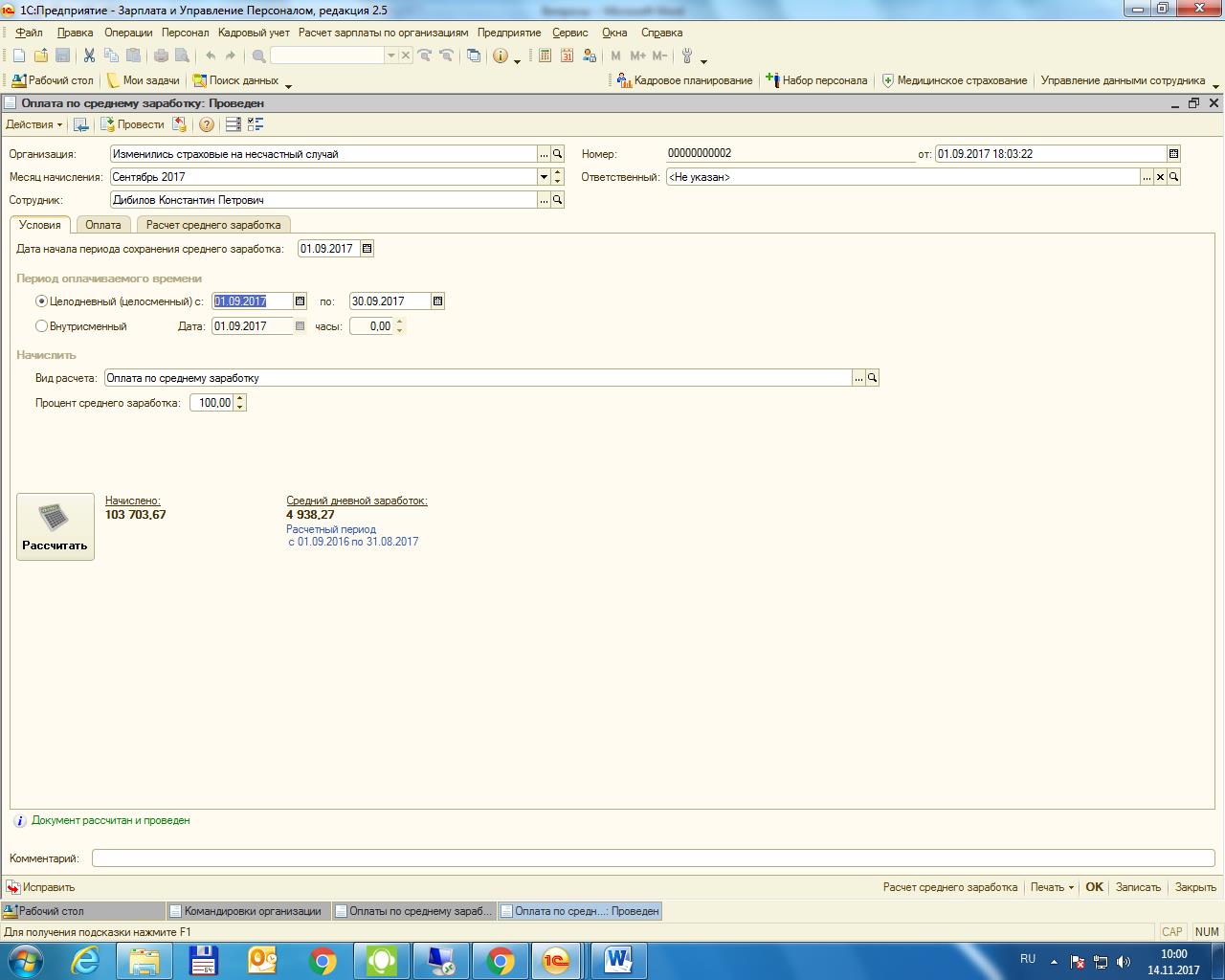
Task: Click the Вид расчета select (…) button
Action: [x=858, y=378]
